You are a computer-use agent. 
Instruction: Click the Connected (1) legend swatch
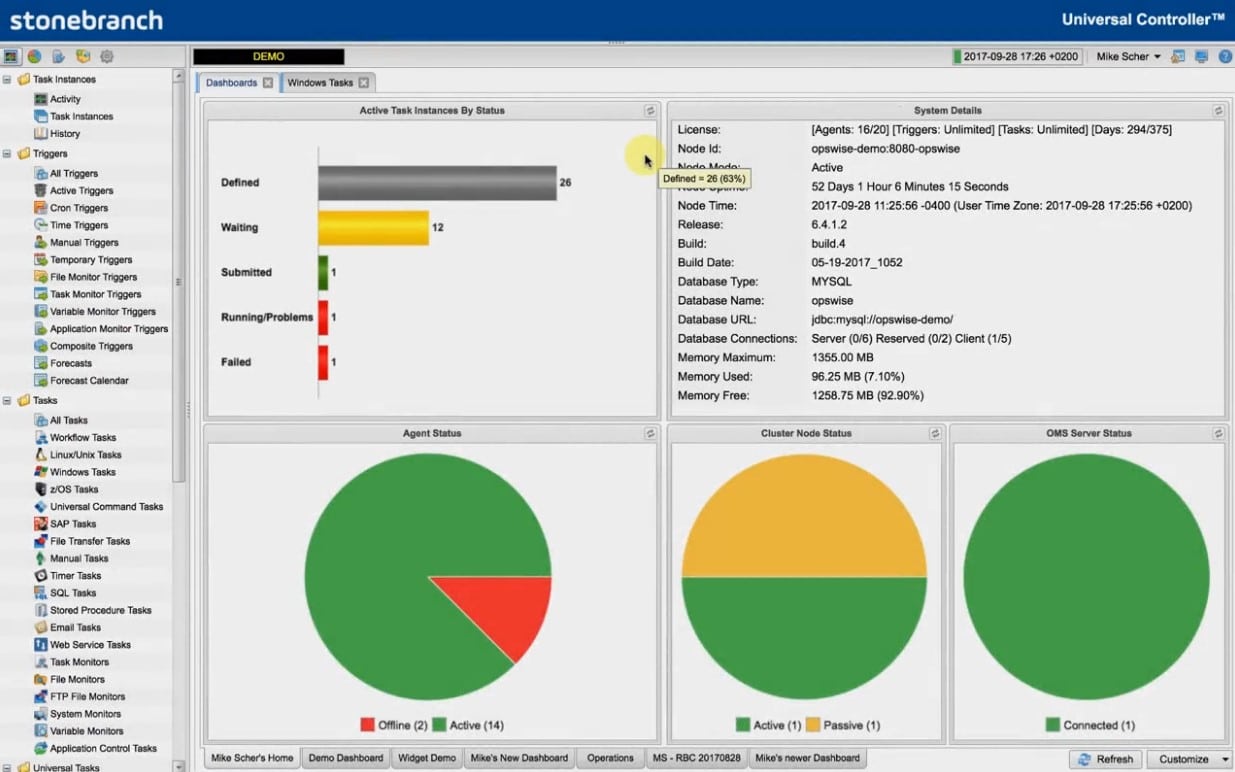(x=1052, y=725)
